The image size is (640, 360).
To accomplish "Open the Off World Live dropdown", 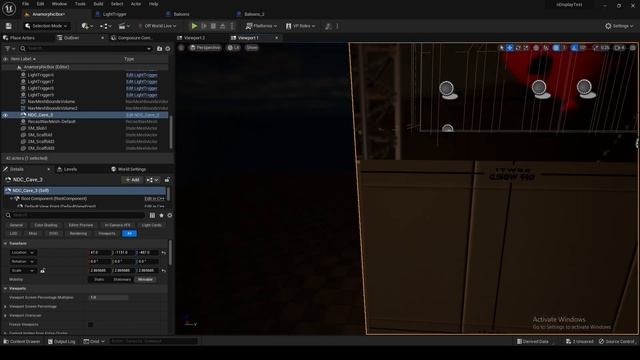I will click(x=158, y=26).
